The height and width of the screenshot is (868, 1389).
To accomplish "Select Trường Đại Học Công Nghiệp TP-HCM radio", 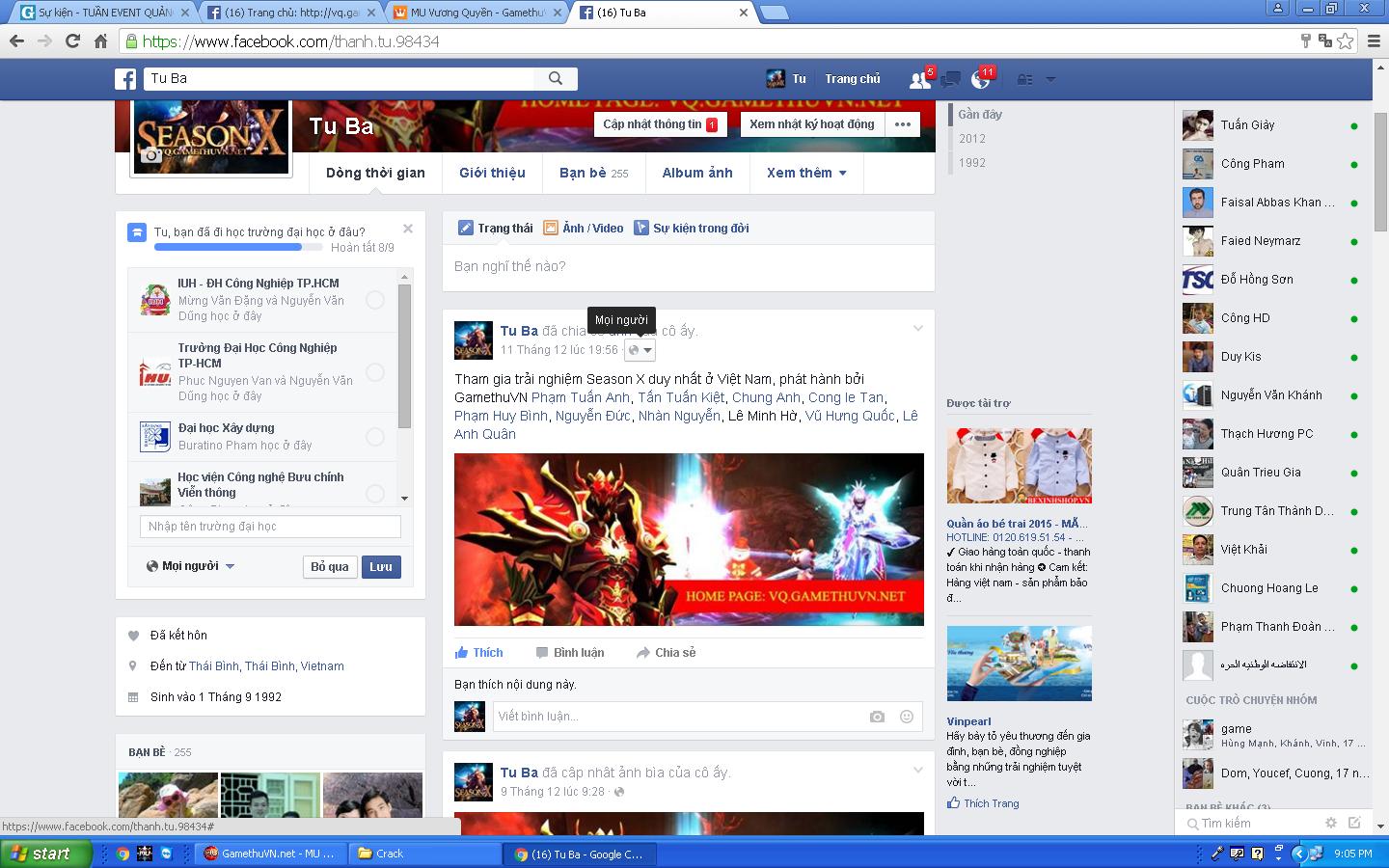I will click(375, 372).
